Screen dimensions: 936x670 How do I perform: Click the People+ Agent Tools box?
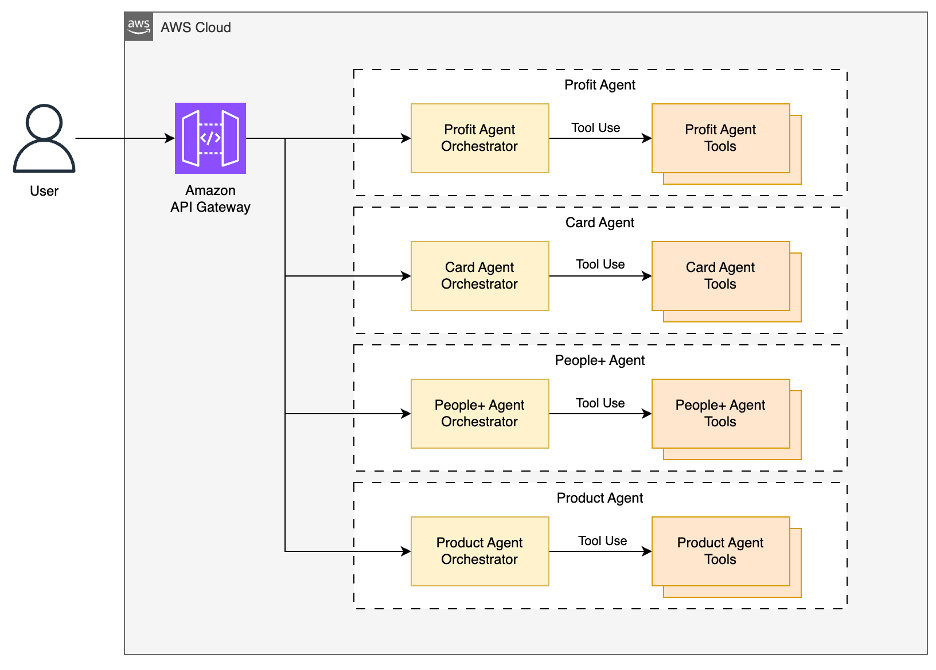pyautogui.click(x=721, y=413)
